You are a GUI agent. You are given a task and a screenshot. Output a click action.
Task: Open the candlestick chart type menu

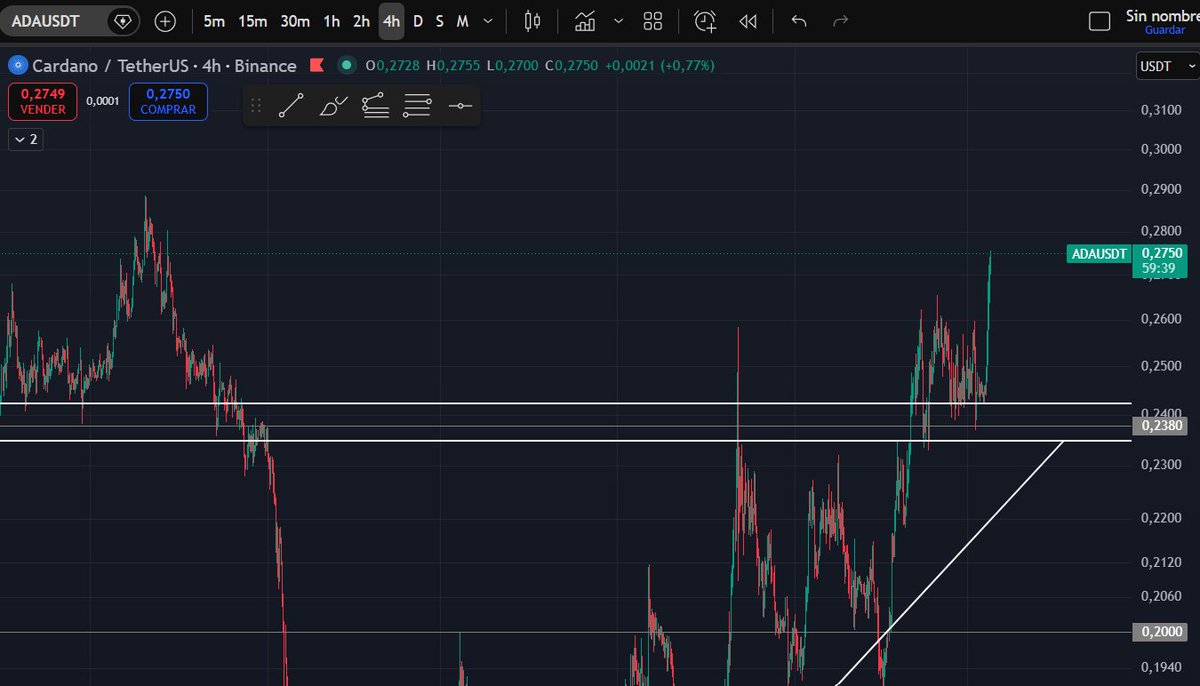pyautogui.click(x=532, y=20)
